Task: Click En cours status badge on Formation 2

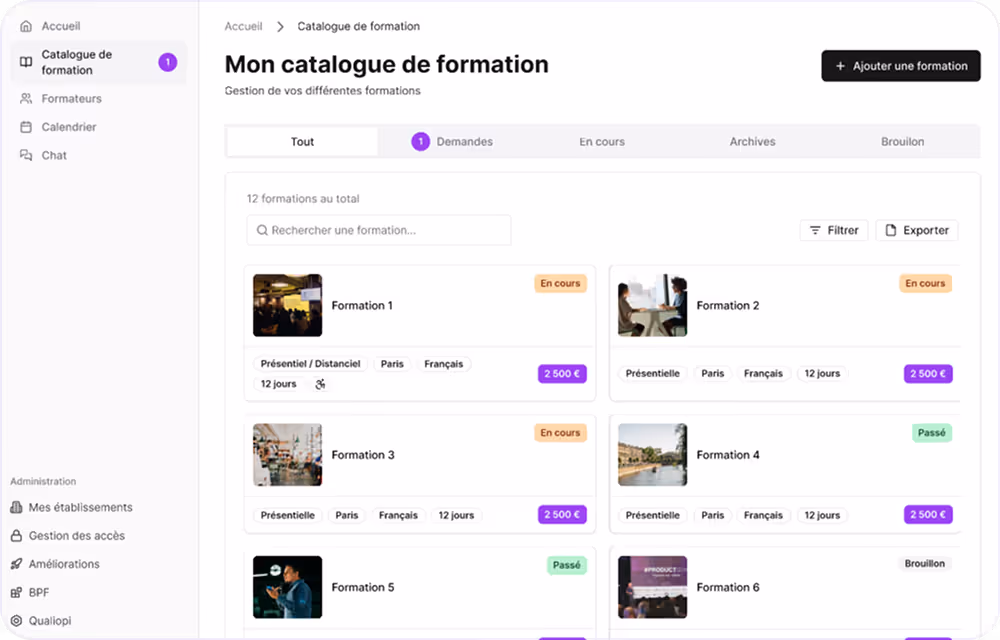Action: click(x=925, y=283)
